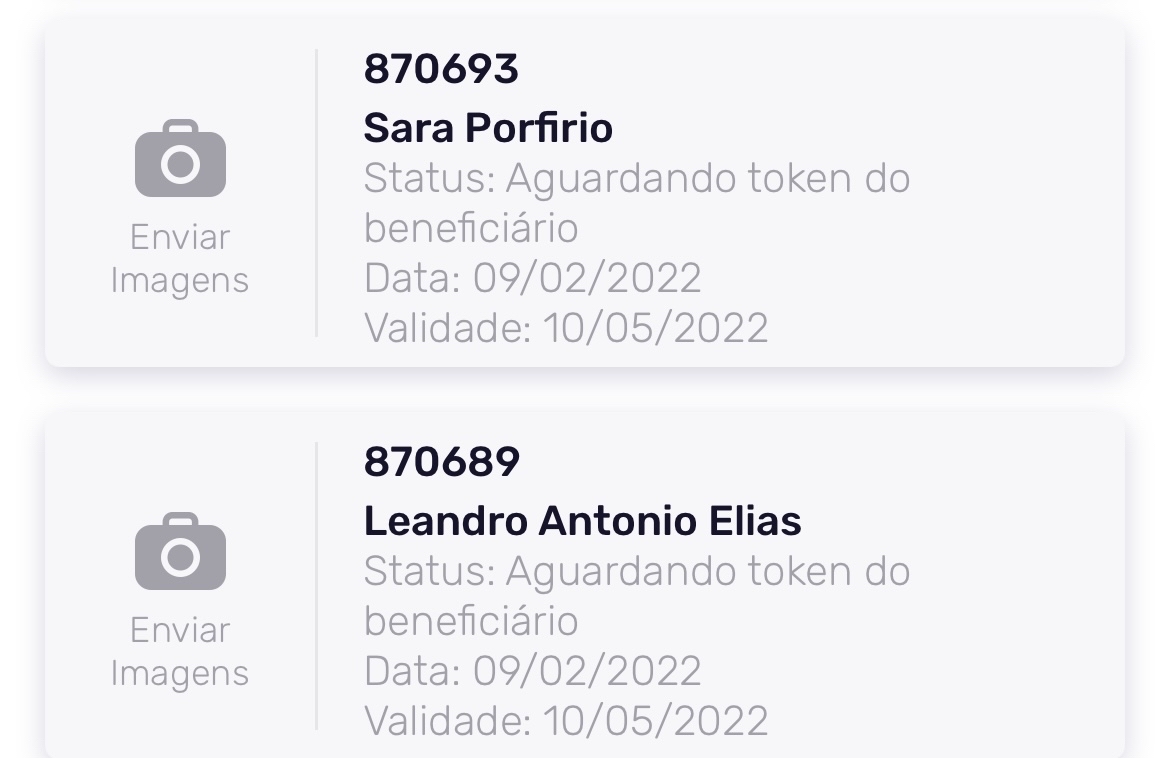Click the vertical divider in Leandro's card
Screen dimensions: 1155x758
coord(316,586)
